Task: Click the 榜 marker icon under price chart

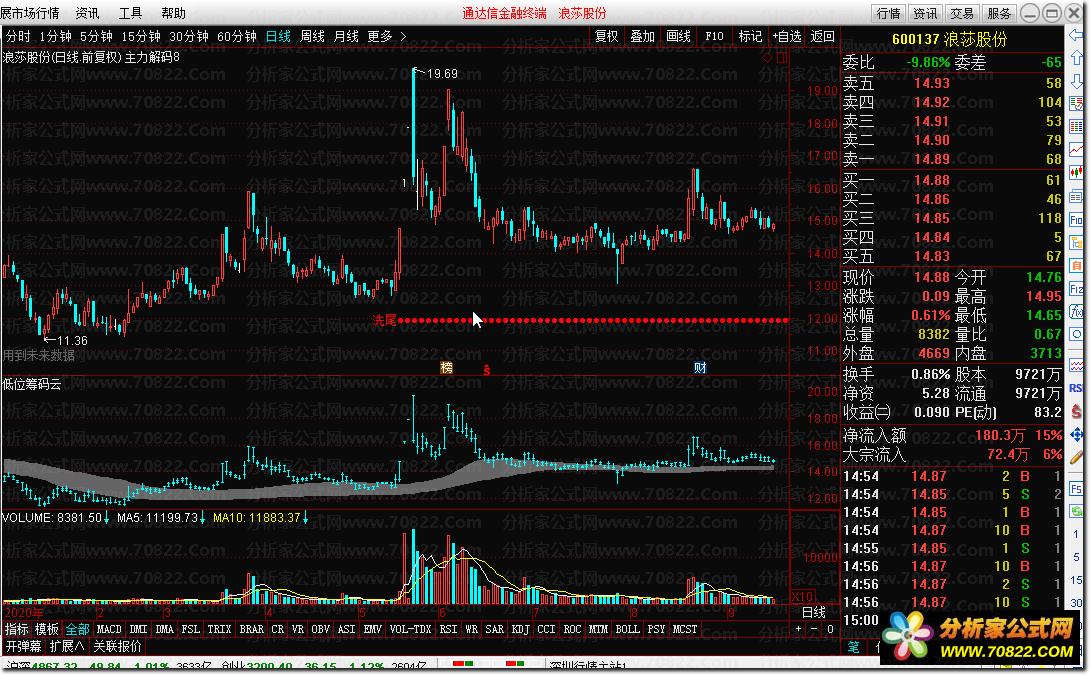Action: (x=446, y=368)
